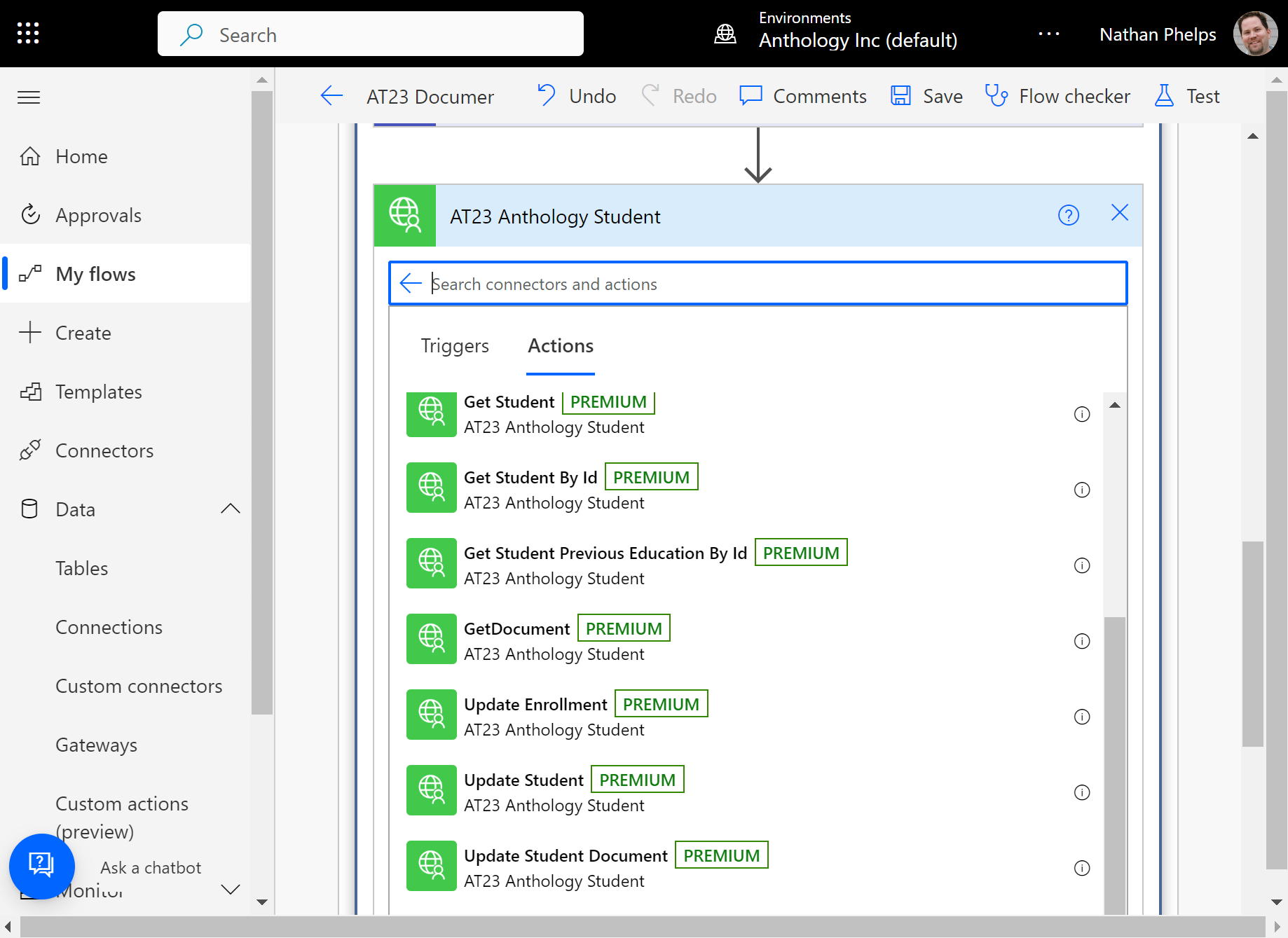Show info for Update Student action

1082,792
